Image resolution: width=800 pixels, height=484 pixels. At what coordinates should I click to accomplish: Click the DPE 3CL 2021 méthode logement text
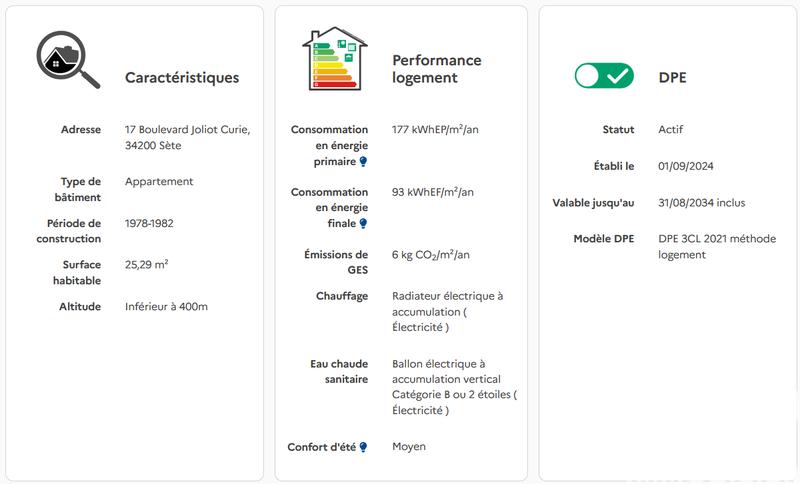(717, 246)
